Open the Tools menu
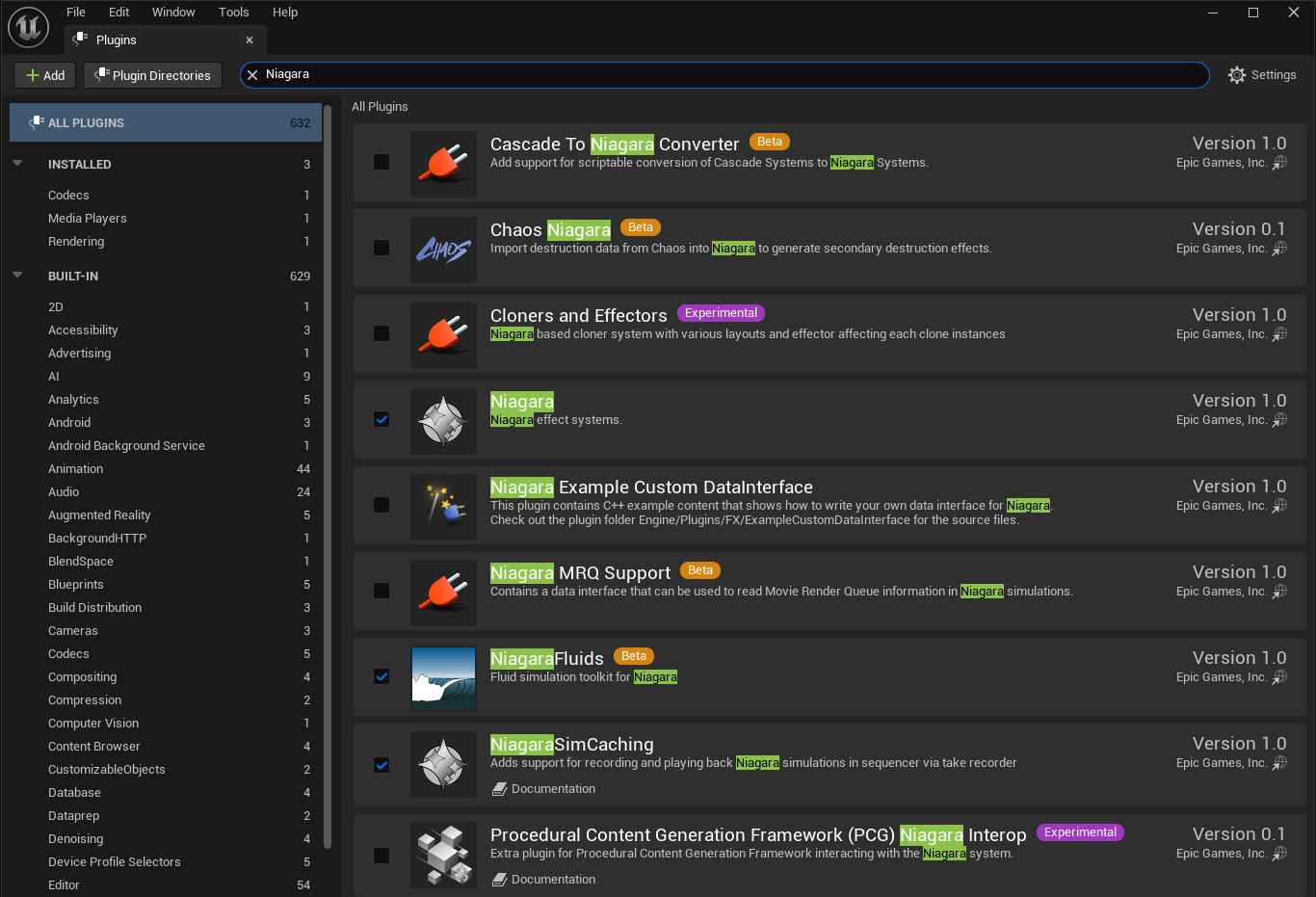Screen dimensions: 1316x897 pyautogui.click(x=234, y=12)
